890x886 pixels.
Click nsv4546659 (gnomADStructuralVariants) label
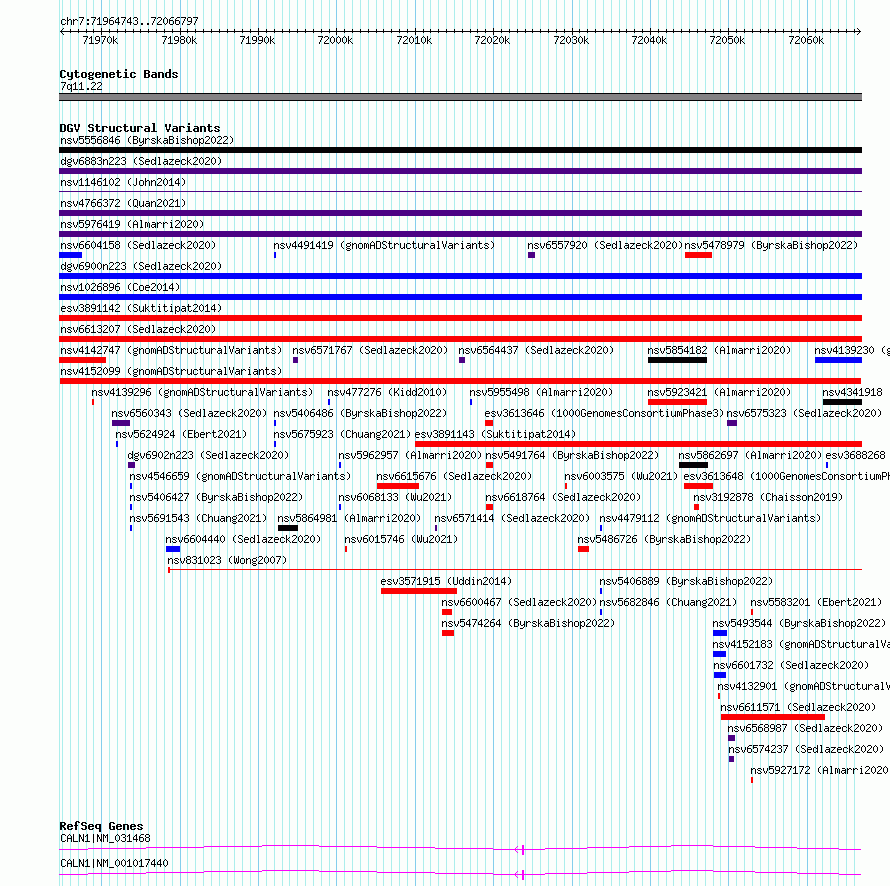click(240, 476)
